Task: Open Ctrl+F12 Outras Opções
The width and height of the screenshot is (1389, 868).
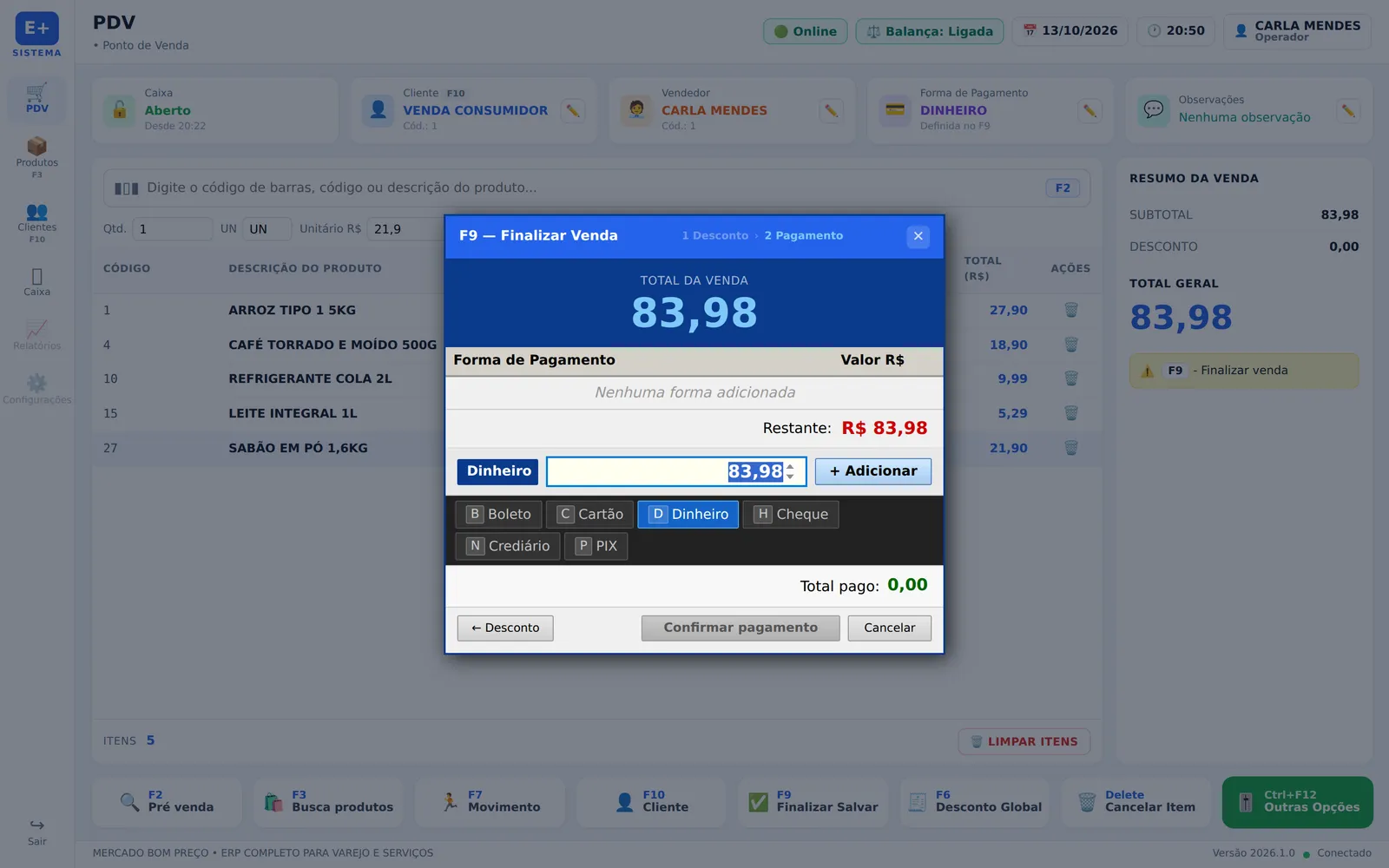Action: (x=1297, y=802)
